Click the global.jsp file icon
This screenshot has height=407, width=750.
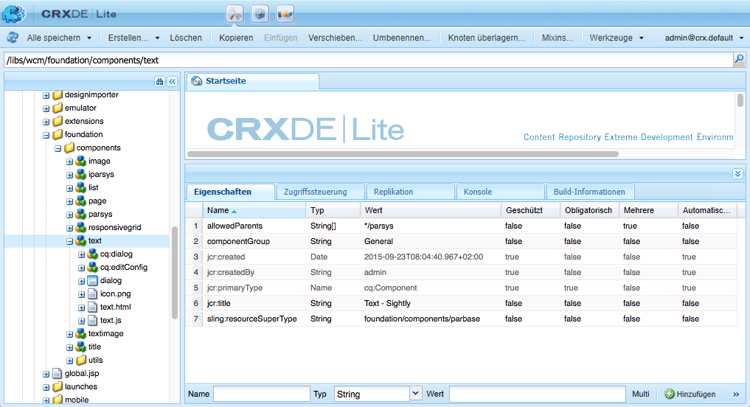click(x=57, y=374)
